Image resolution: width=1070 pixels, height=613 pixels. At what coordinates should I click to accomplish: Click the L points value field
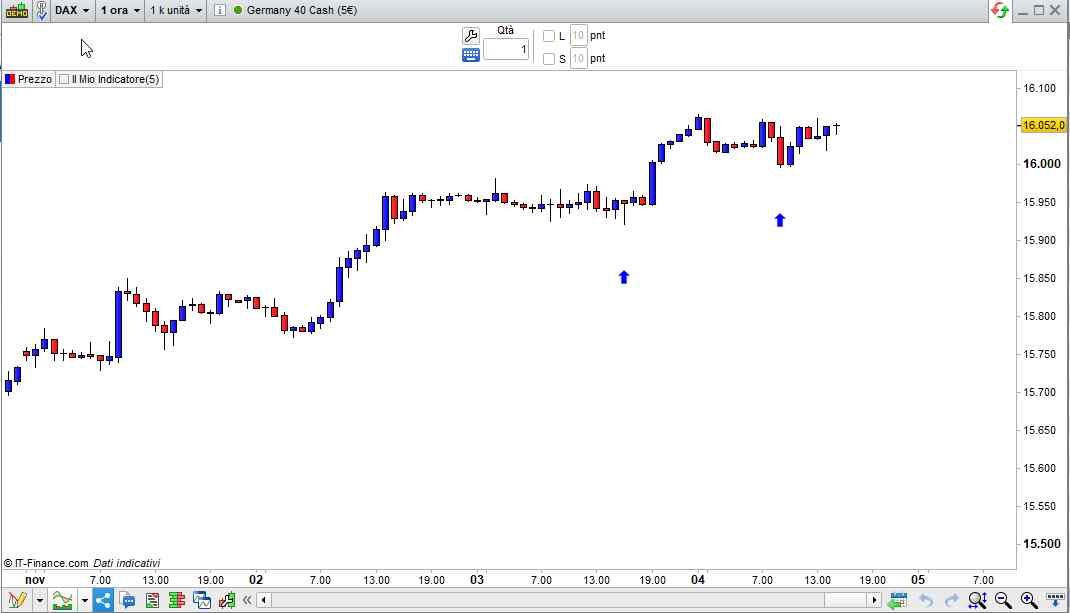click(x=579, y=35)
